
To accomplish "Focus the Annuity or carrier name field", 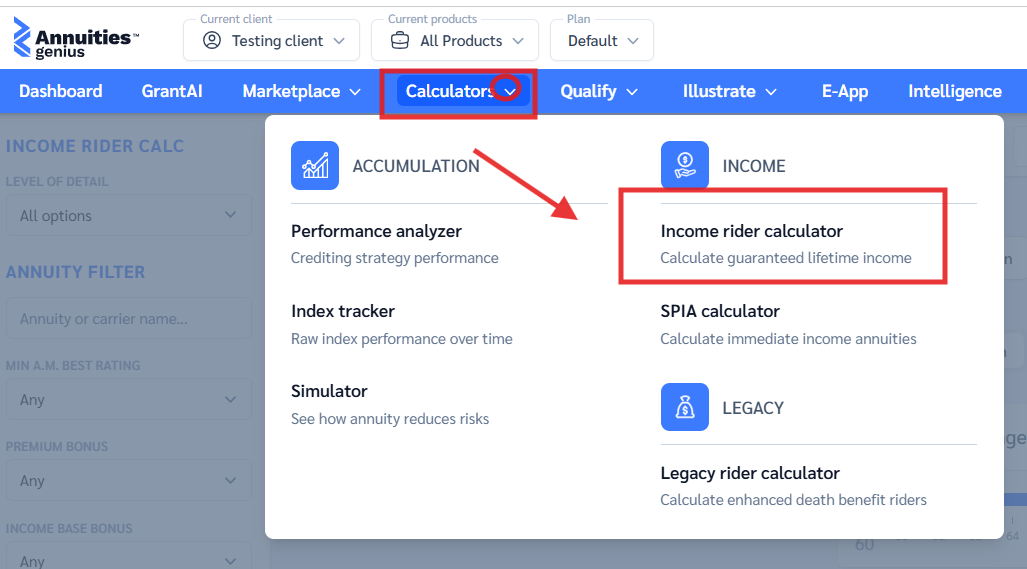I will pos(128,319).
